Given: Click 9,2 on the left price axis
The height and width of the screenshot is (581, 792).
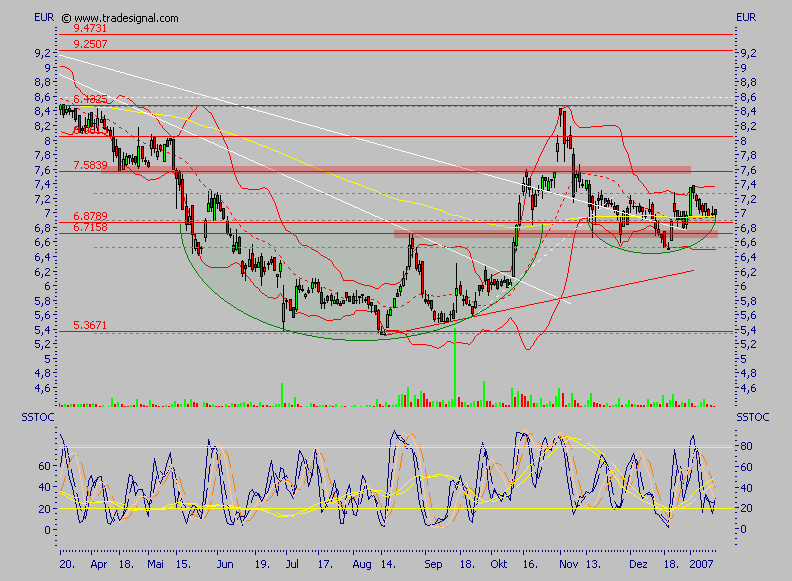Looking at the screenshot, I should pos(42,53).
